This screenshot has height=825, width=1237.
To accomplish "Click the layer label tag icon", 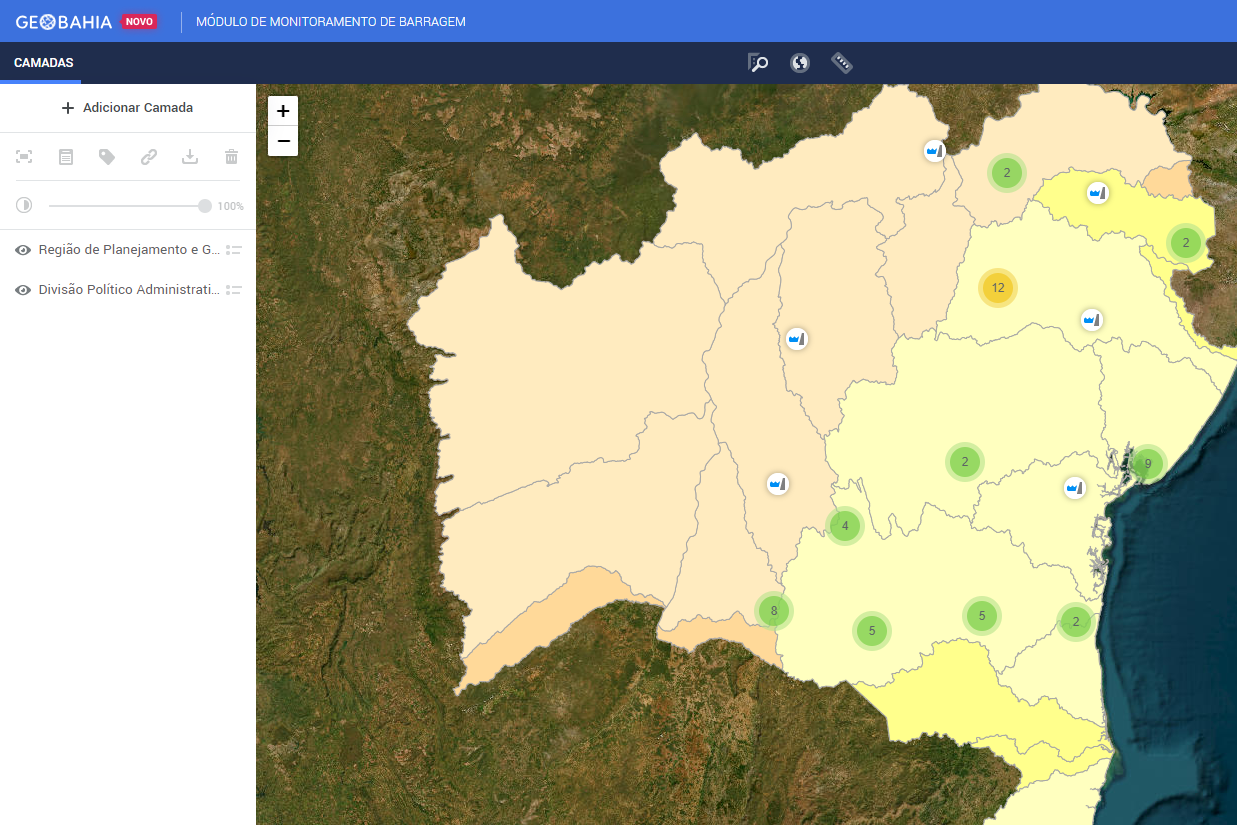I will [x=107, y=156].
